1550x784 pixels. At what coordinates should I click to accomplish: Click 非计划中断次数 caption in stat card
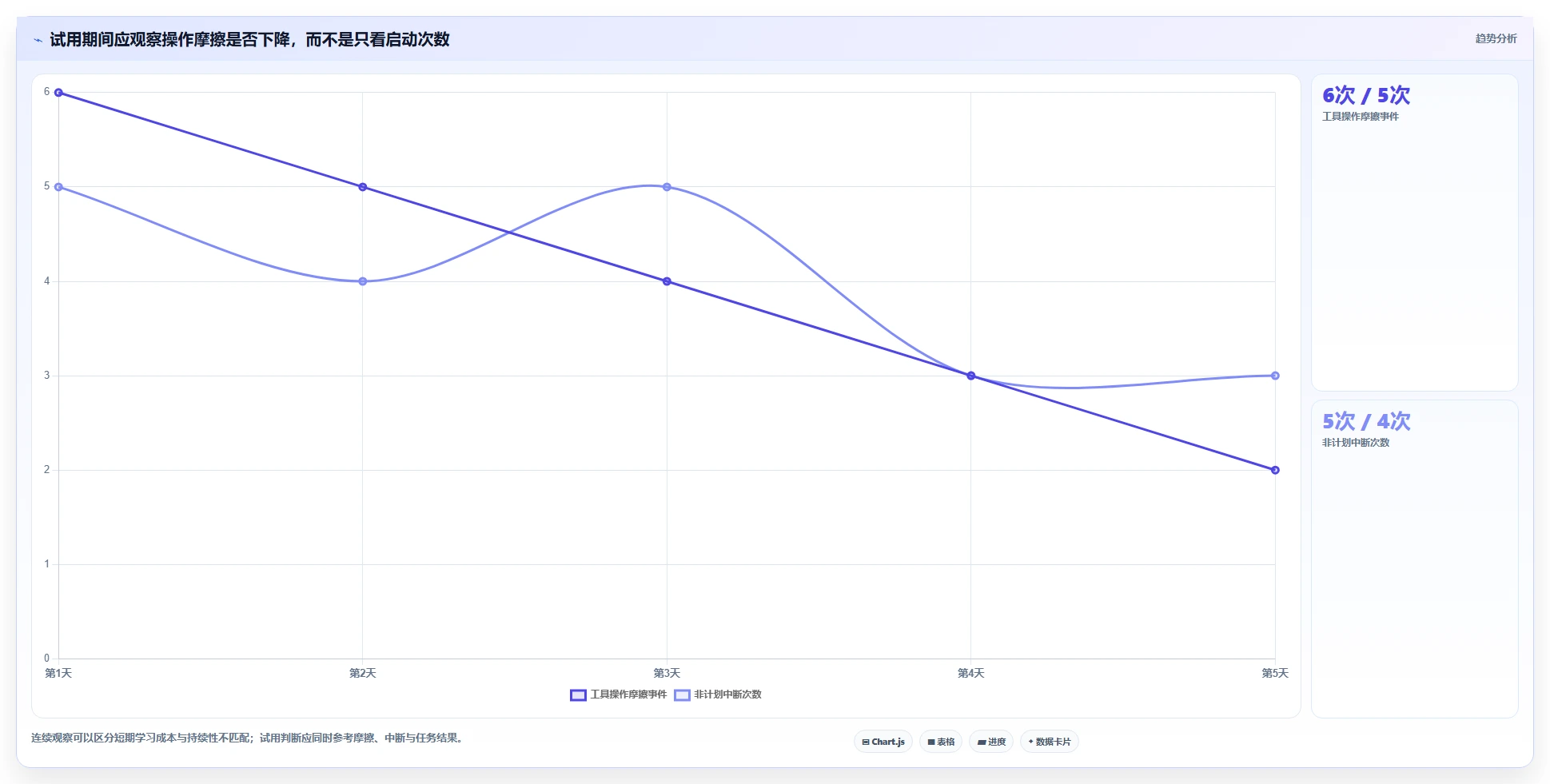(x=1356, y=443)
